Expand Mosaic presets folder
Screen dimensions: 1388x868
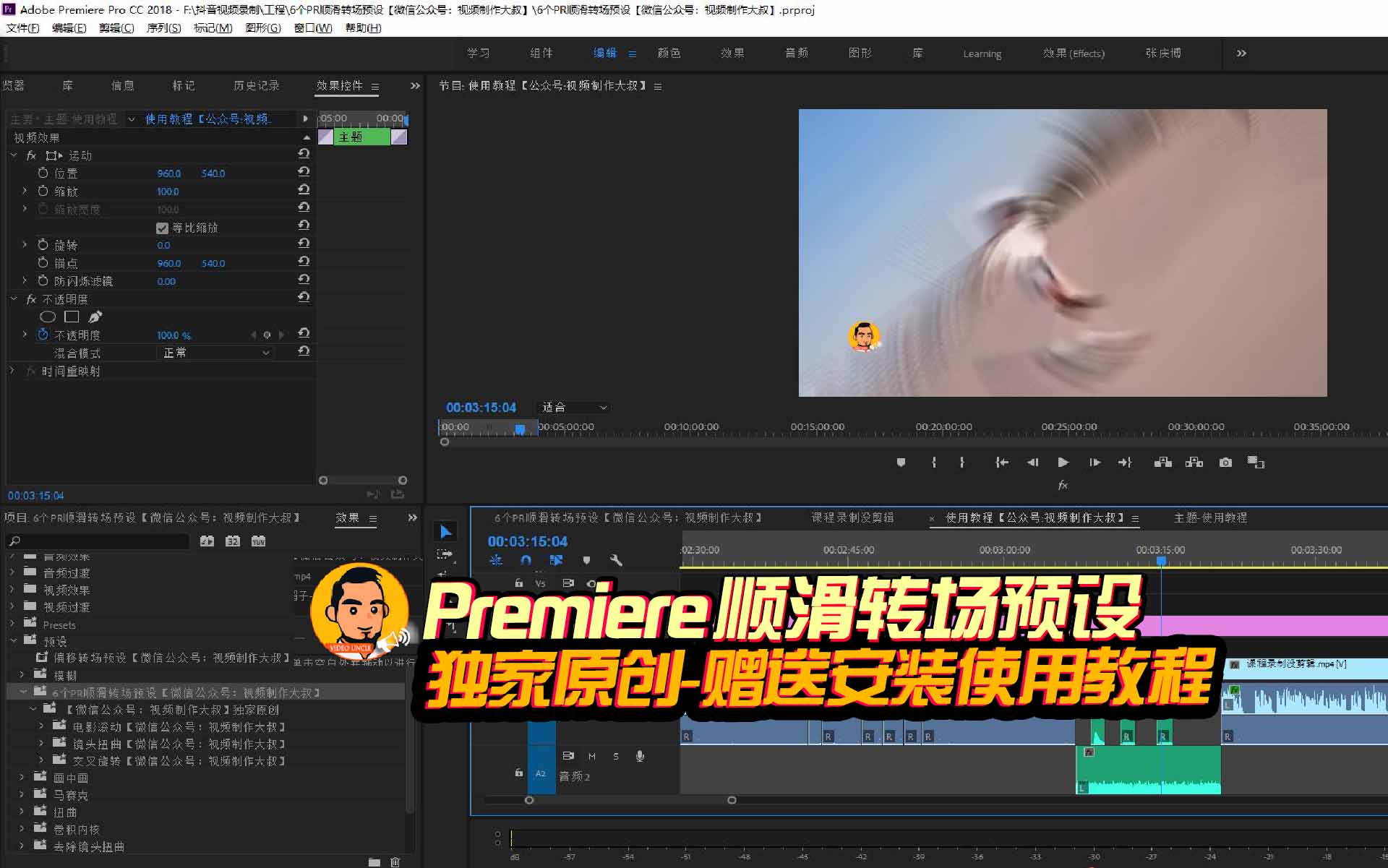(x=22, y=795)
